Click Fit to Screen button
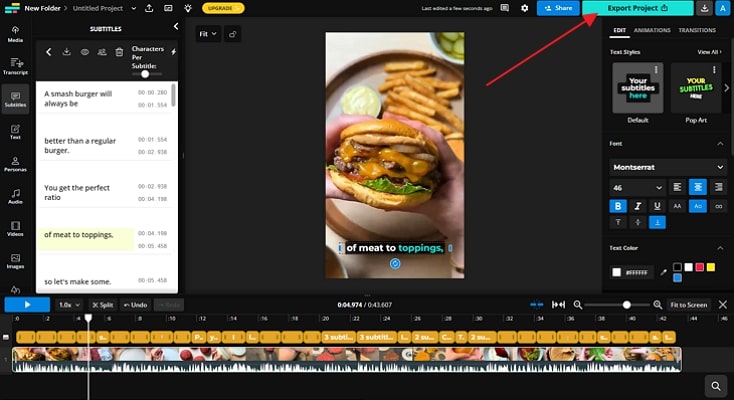 coord(689,305)
